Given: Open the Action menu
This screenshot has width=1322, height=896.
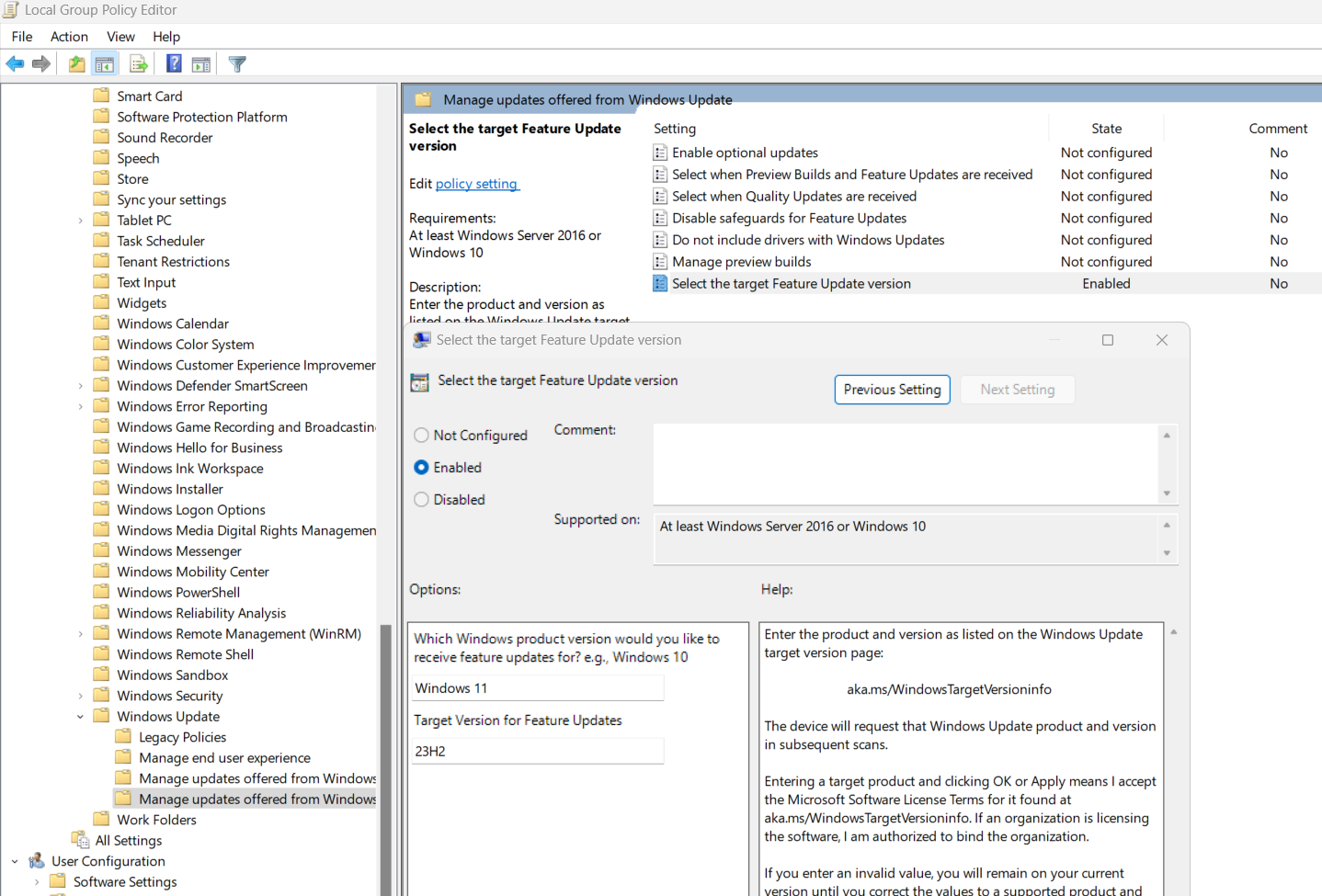Looking at the screenshot, I should pyautogui.click(x=69, y=37).
